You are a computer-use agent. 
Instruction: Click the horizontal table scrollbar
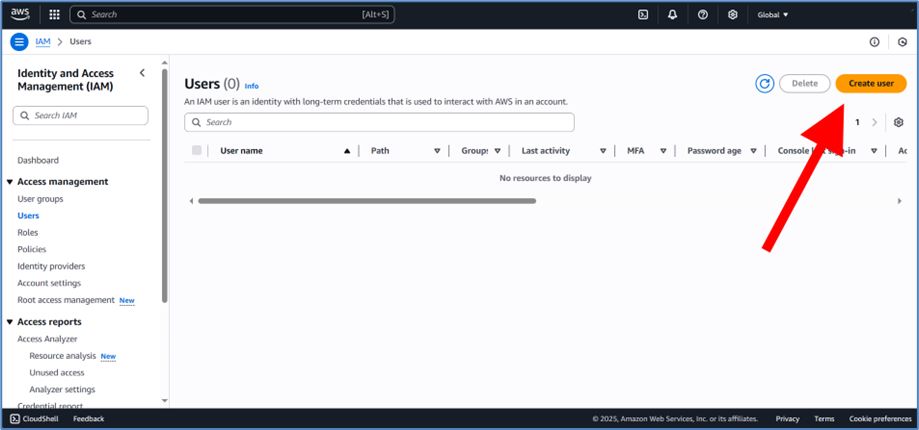[x=366, y=201]
